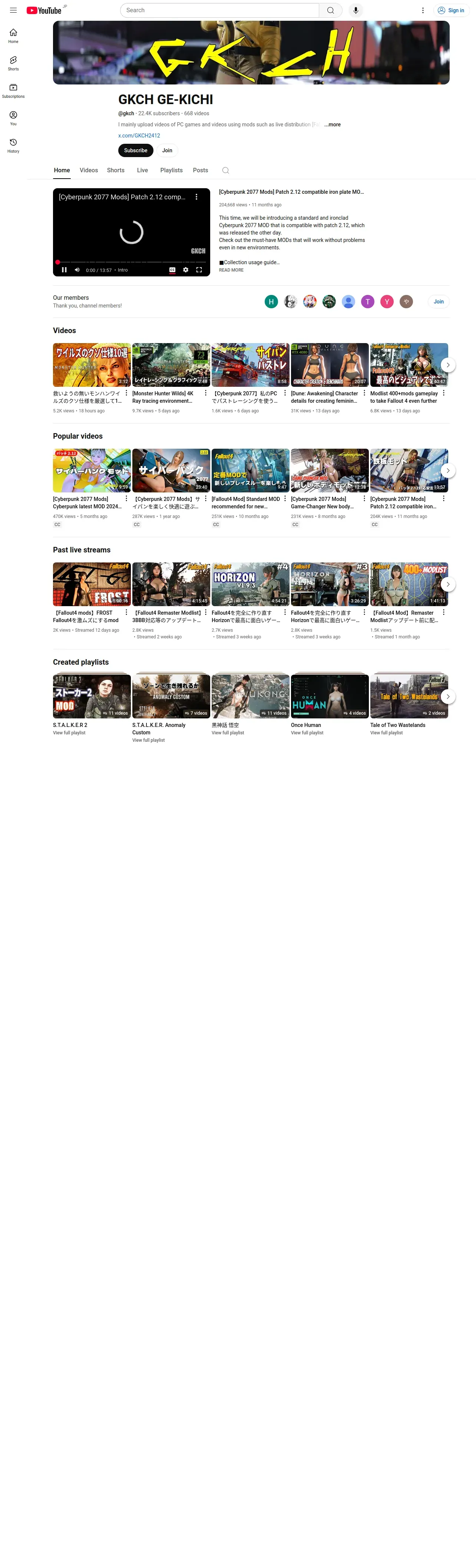Open the You sidebar item
The image size is (476, 1568).
pyautogui.click(x=13, y=118)
